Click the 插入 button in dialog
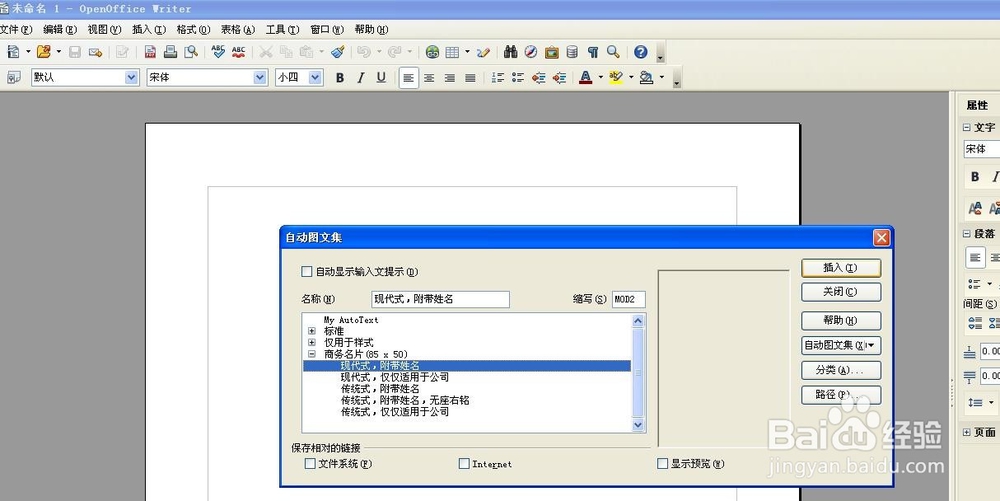 click(841, 268)
